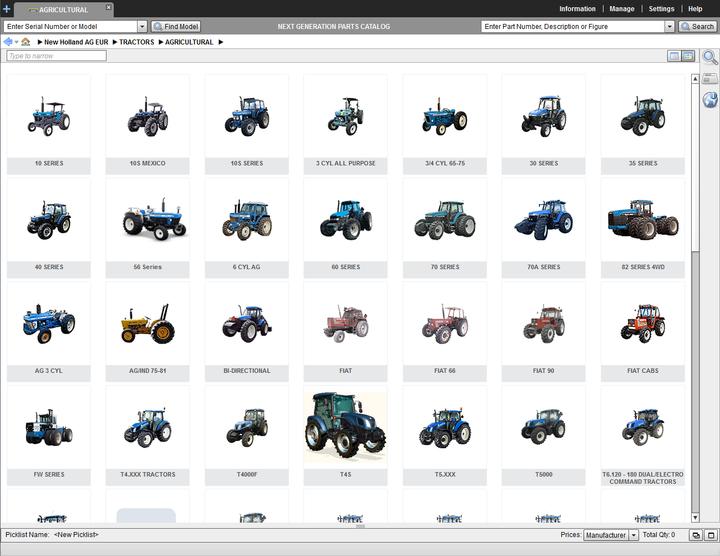Expand the arrow before New Holland AG EUR
Screen dimensions: 720x556
[40, 42]
